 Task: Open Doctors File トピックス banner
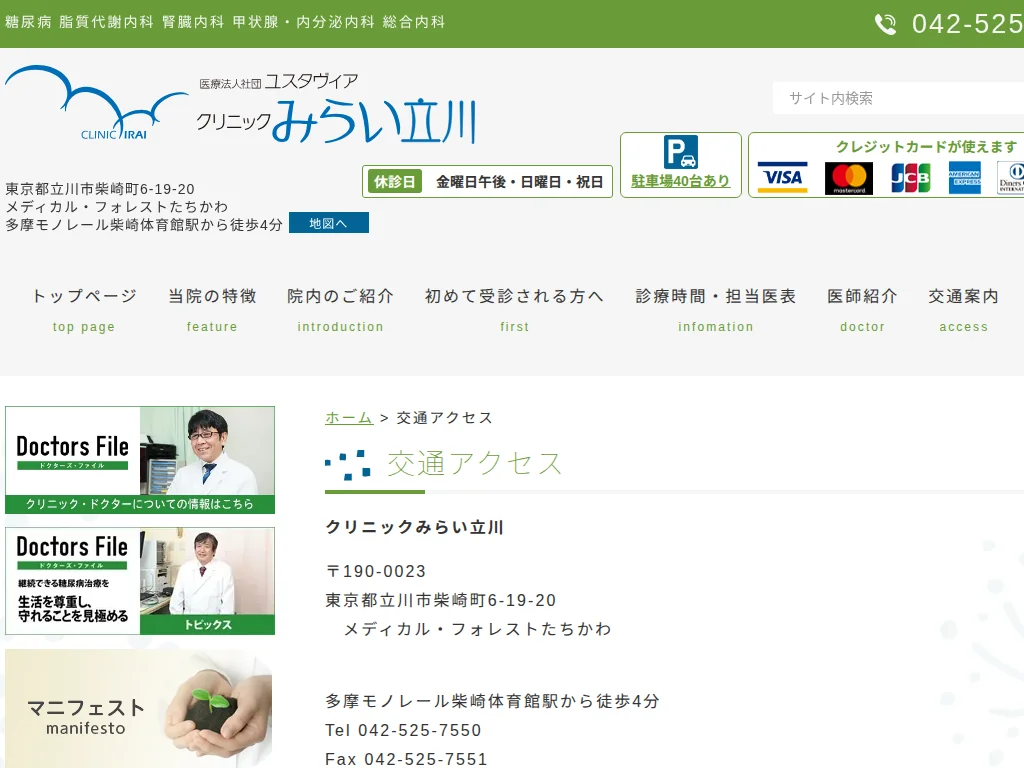pos(140,581)
